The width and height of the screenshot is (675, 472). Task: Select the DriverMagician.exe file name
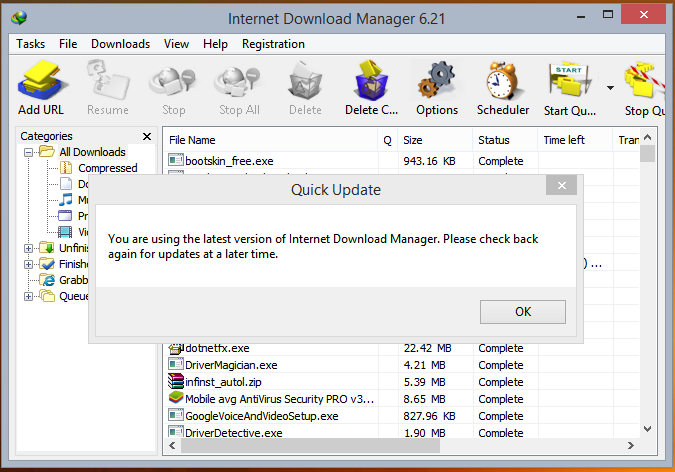pyautogui.click(x=231, y=365)
